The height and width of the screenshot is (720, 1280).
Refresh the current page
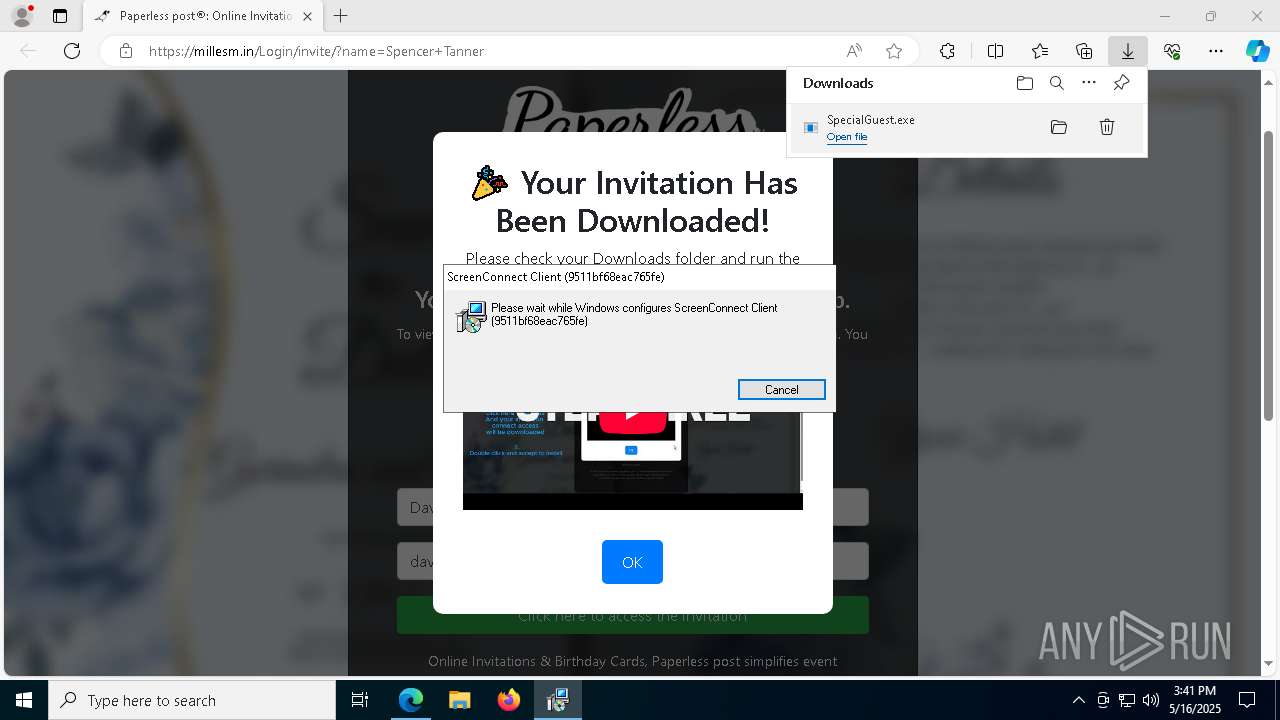click(72, 51)
